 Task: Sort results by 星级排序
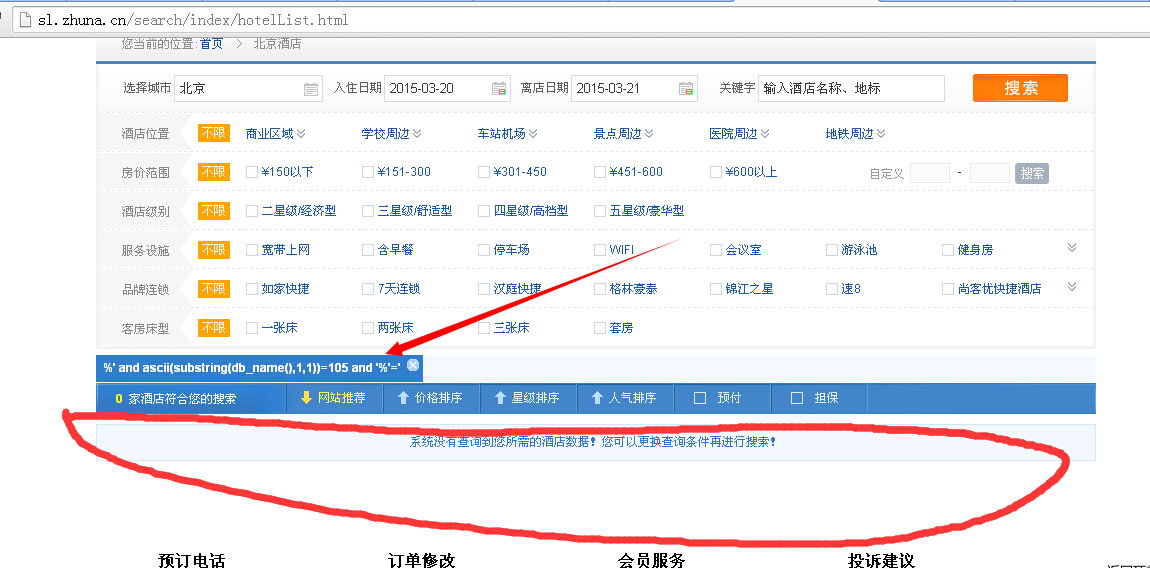tap(528, 398)
